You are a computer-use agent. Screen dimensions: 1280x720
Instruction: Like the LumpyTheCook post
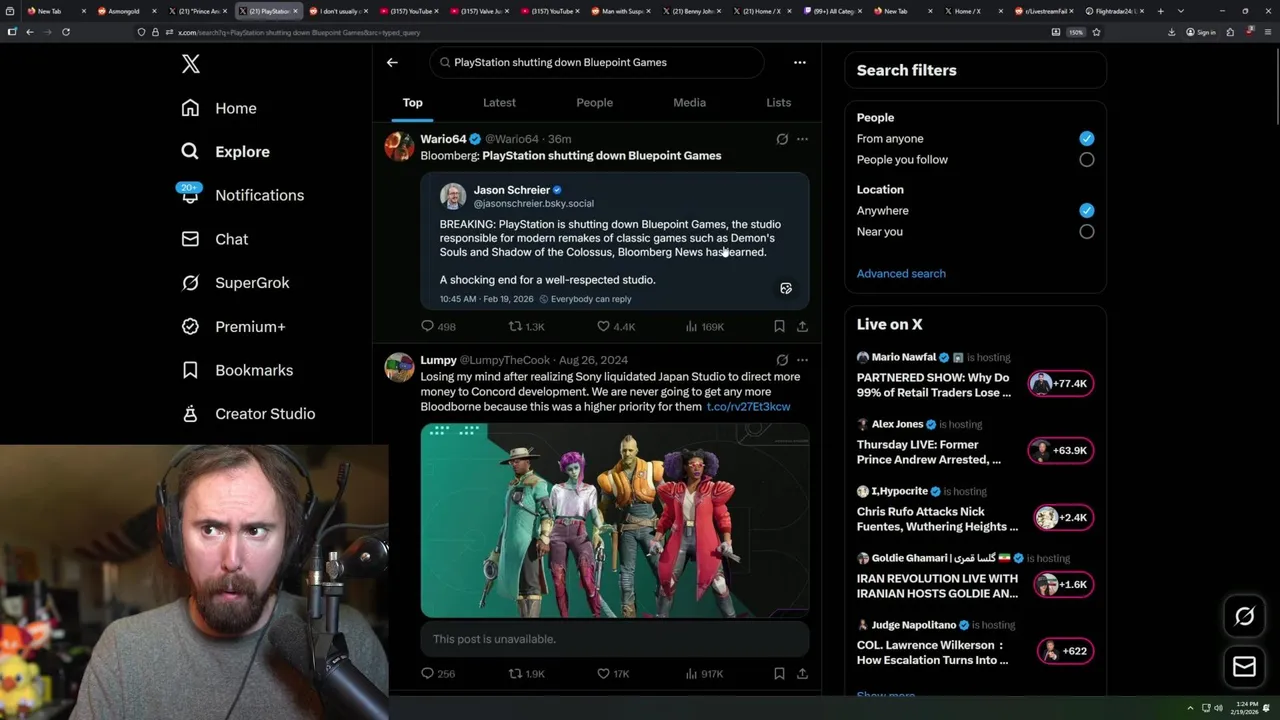click(x=613, y=674)
